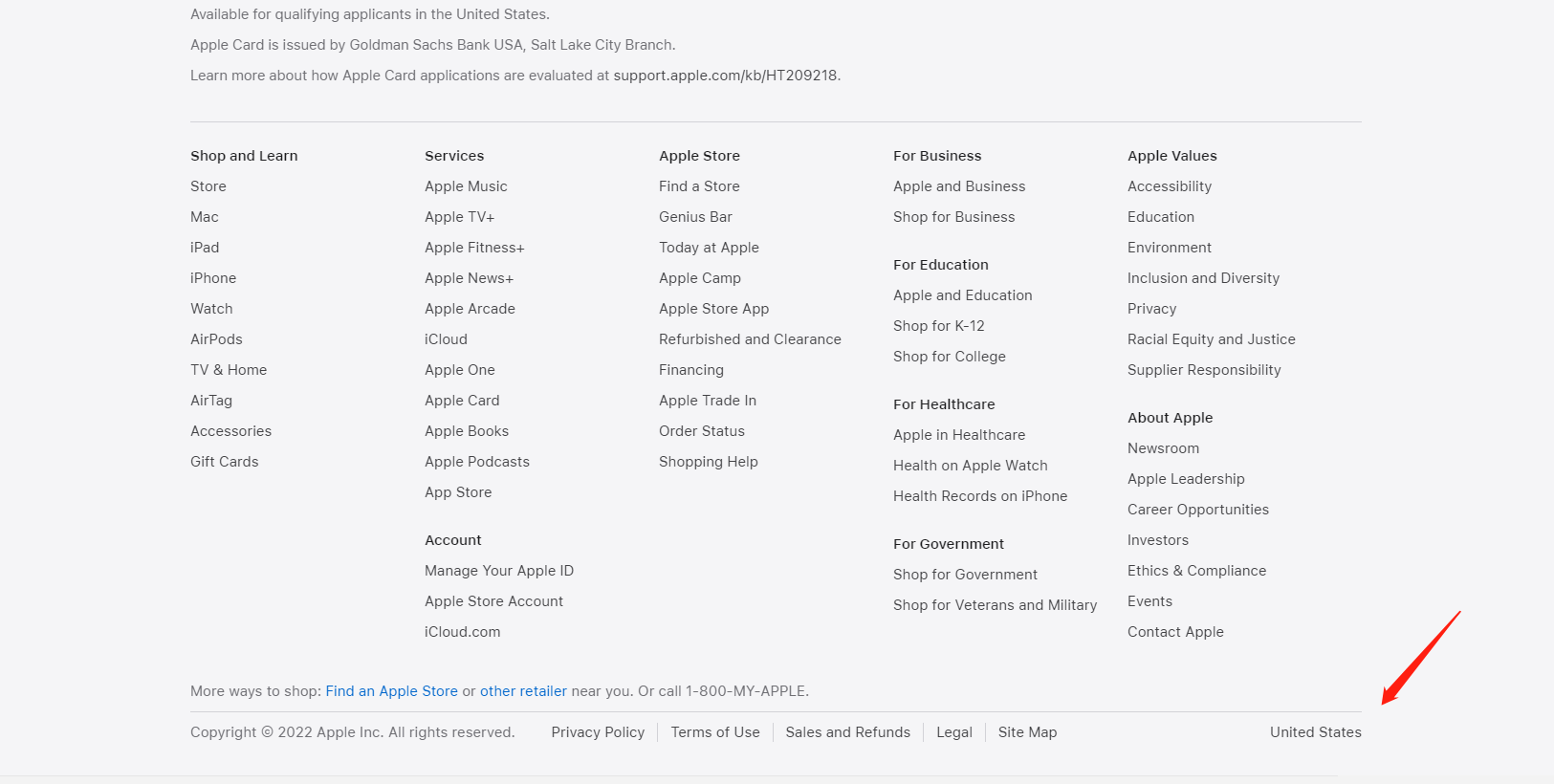Open Health Records on iPhone
Screen dimensions: 1554x784
980,496
